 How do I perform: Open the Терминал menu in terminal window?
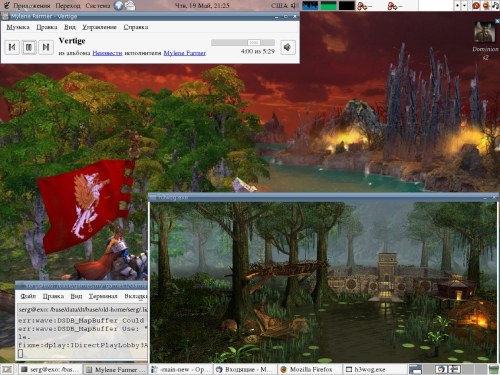click(103, 296)
